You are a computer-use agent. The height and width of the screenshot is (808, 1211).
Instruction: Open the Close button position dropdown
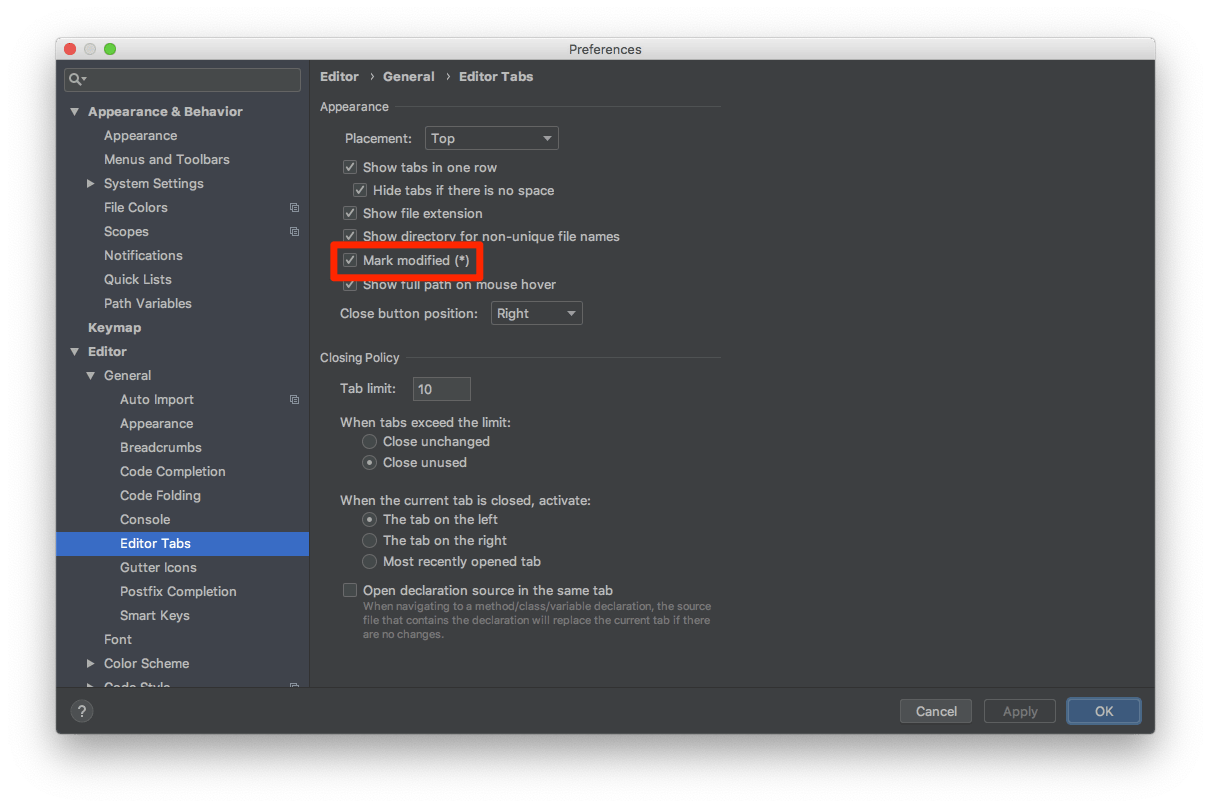tap(536, 312)
